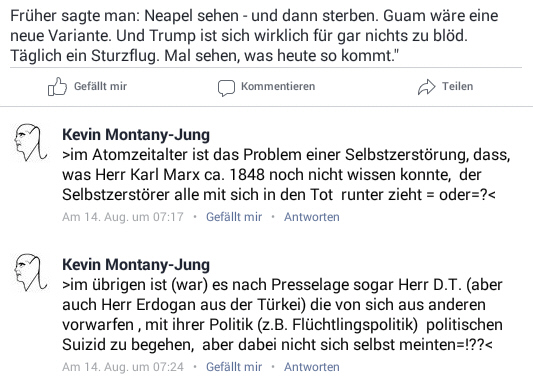The image size is (533, 391).
Task: Open Kevin Montany-Jung's profile from first comment
Action: [136, 135]
